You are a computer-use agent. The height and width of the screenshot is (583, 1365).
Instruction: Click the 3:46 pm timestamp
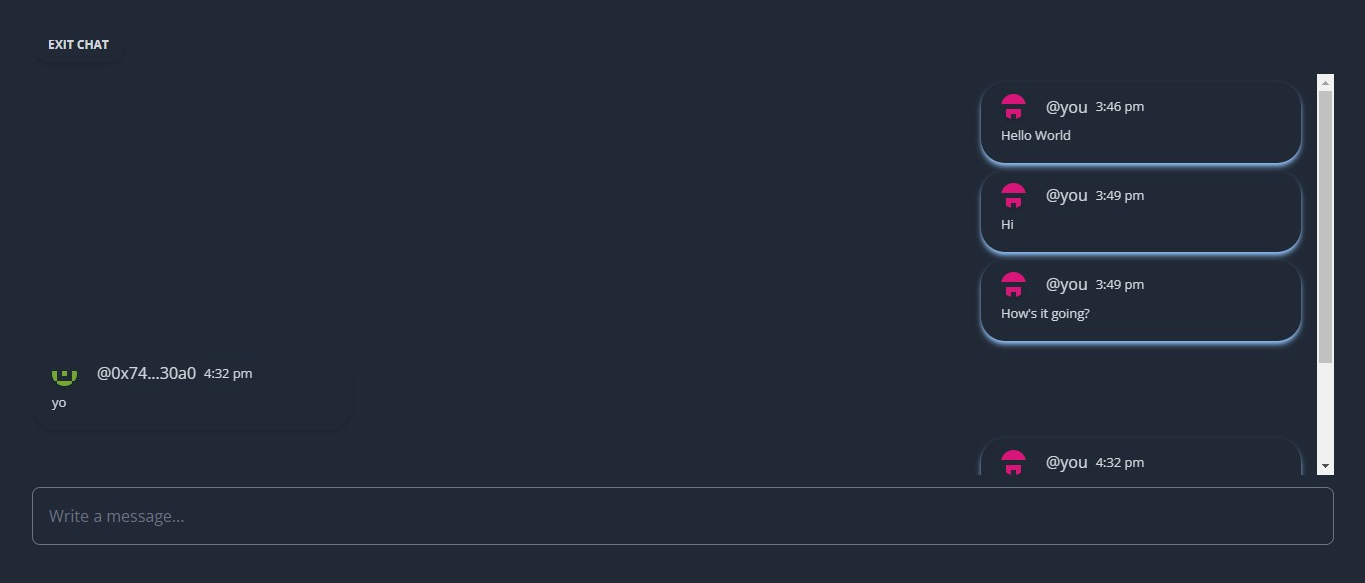click(1119, 106)
